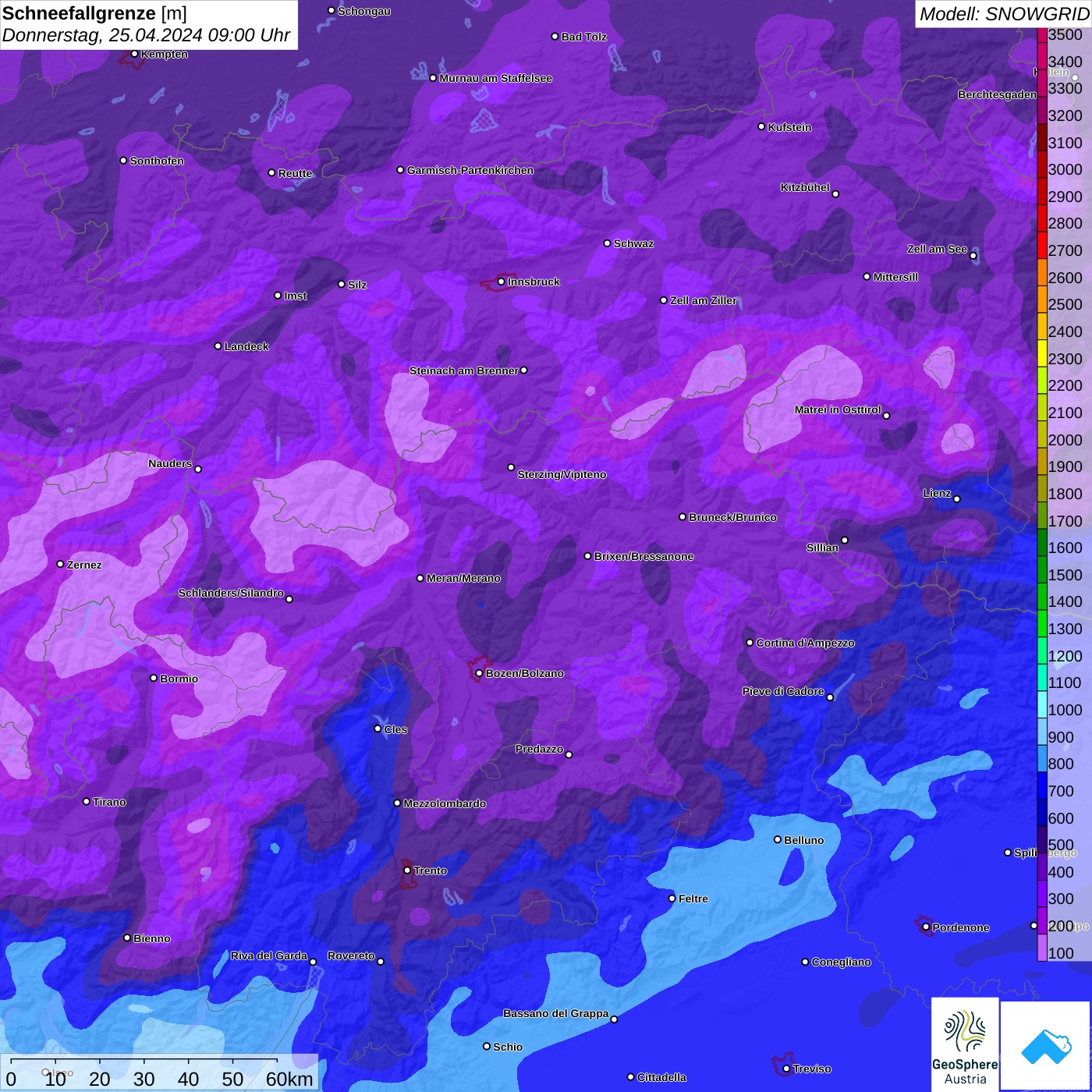Click the Belluno label

tap(803, 840)
